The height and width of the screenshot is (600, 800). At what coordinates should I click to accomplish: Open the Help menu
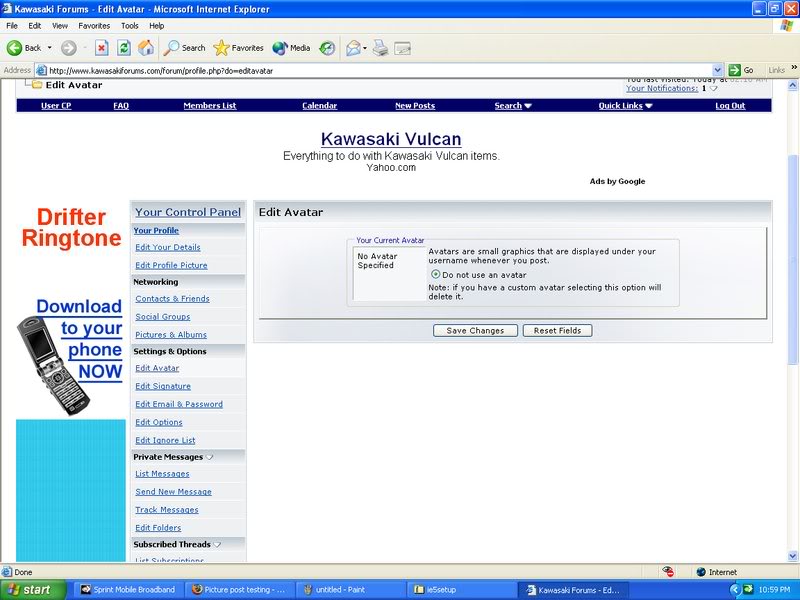tap(157, 26)
